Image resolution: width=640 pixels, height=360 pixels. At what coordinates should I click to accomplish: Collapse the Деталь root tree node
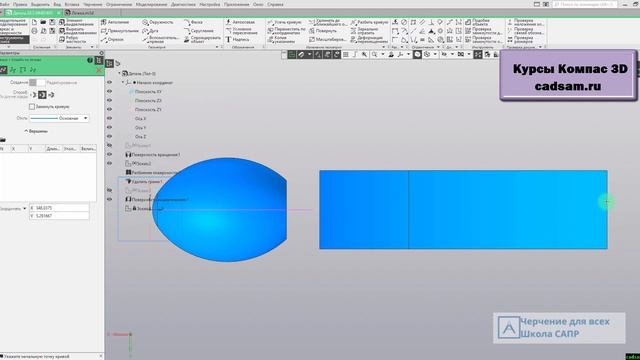point(120,73)
